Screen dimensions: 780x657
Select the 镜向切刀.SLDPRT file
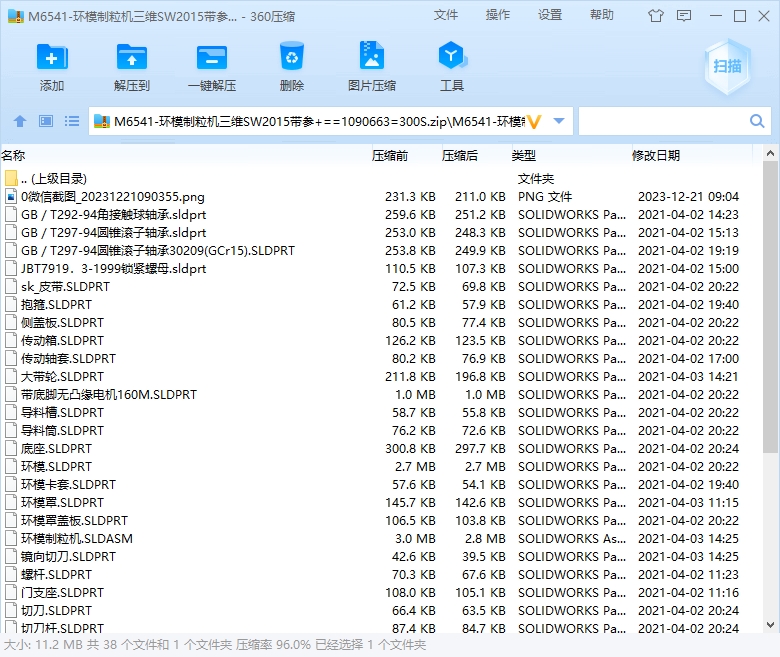pyautogui.click(x=381, y=556)
